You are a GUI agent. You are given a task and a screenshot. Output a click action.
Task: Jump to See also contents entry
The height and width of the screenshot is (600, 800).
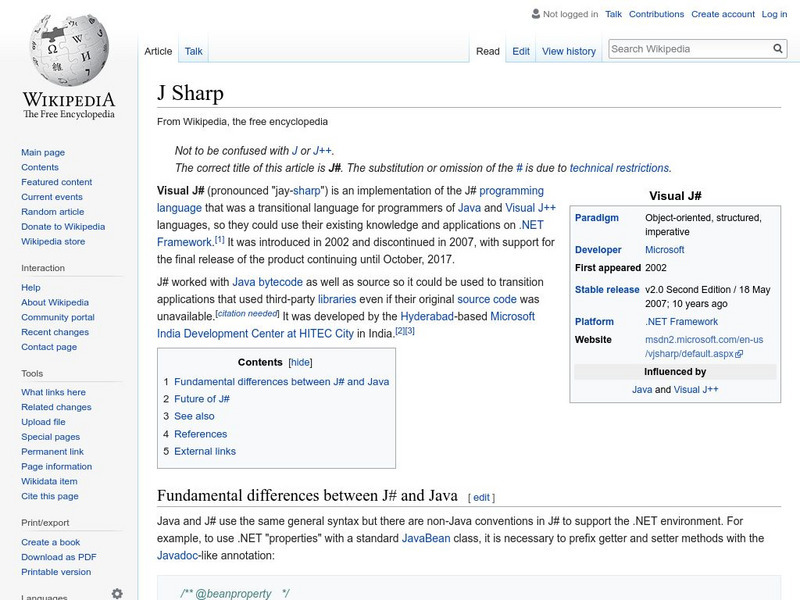pos(194,416)
